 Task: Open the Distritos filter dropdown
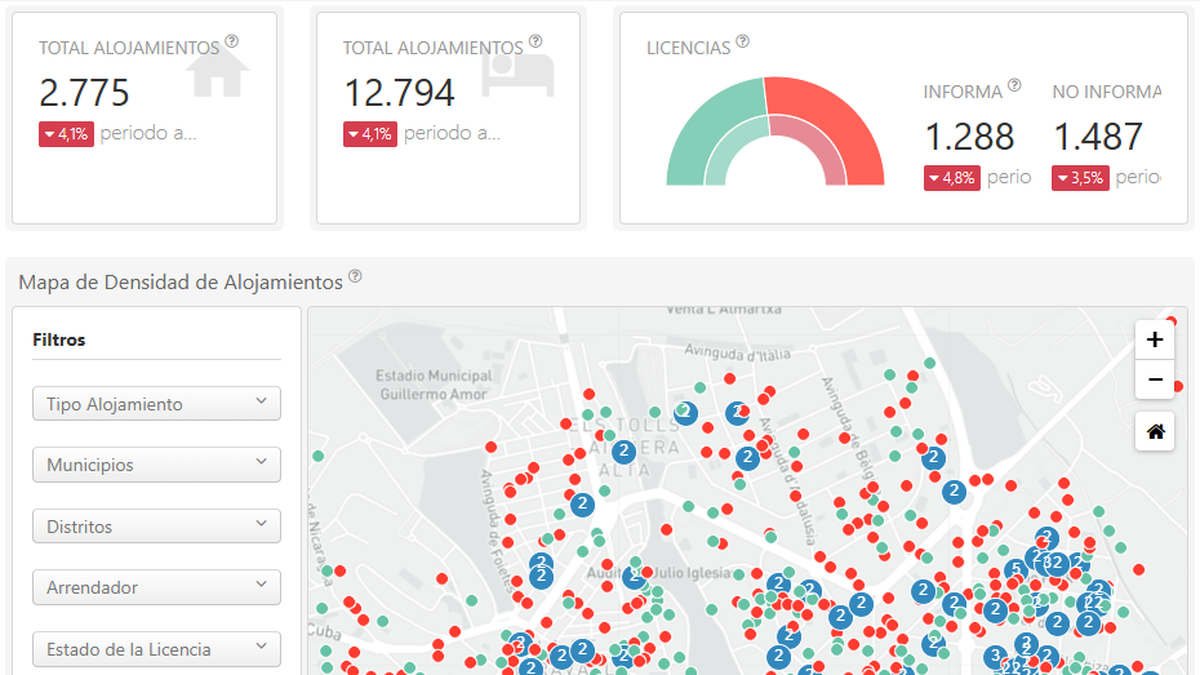pyautogui.click(x=157, y=527)
